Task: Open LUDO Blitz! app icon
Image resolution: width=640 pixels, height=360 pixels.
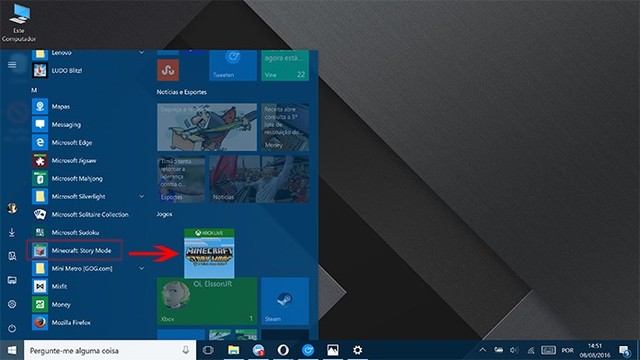Action: [x=40, y=71]
